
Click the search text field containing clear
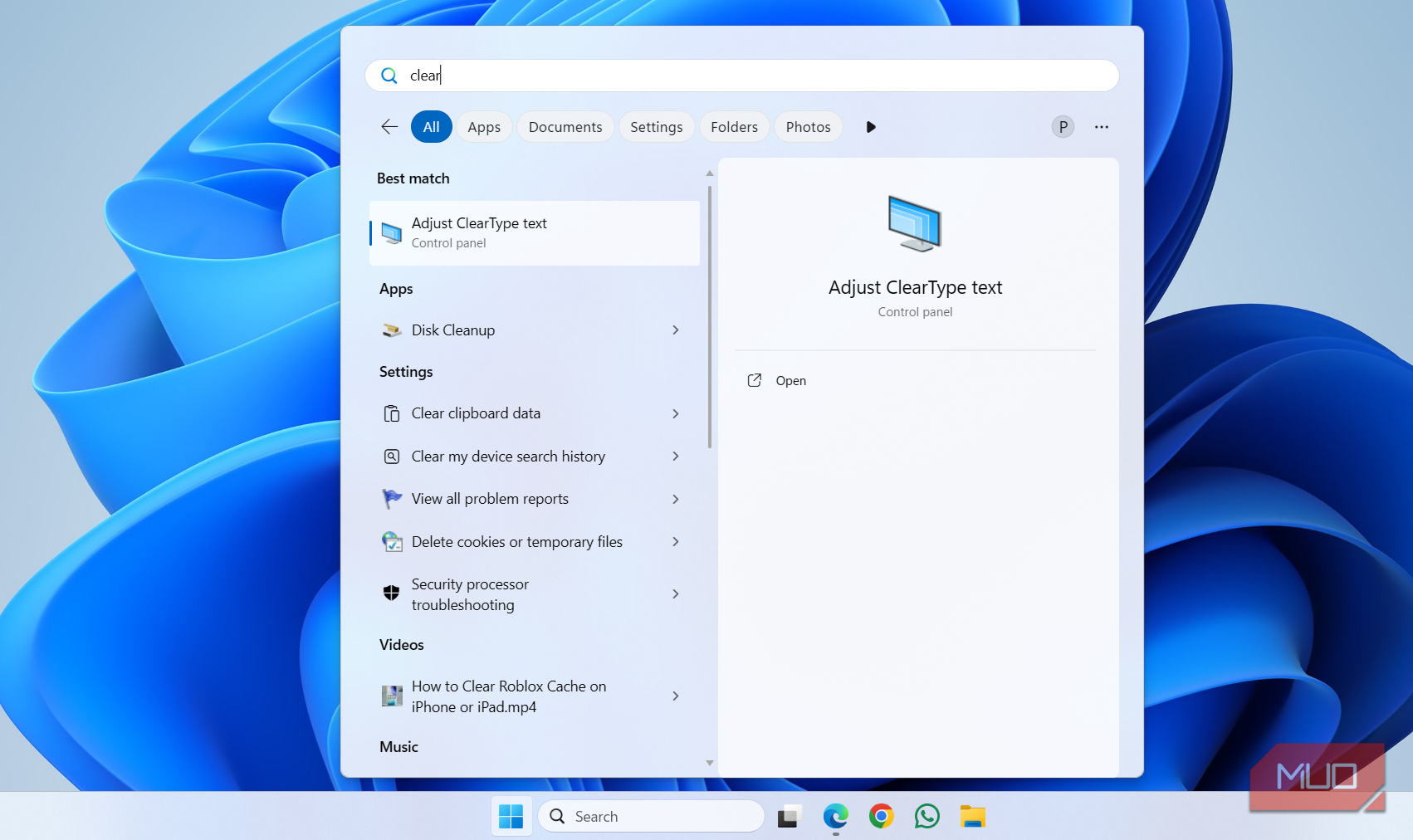742,76
